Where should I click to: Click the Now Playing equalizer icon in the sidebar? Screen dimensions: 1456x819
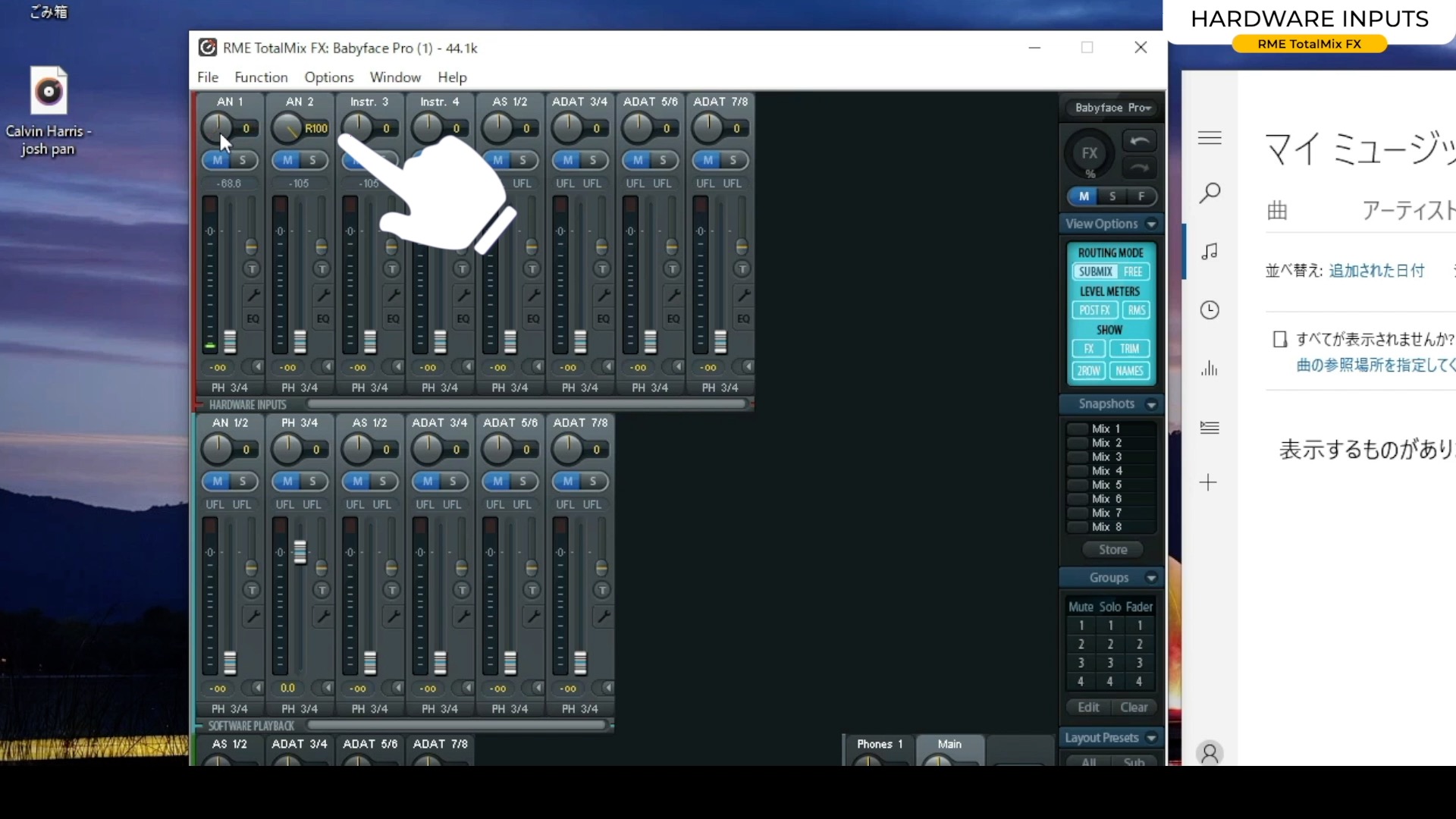coord(1209,369)
